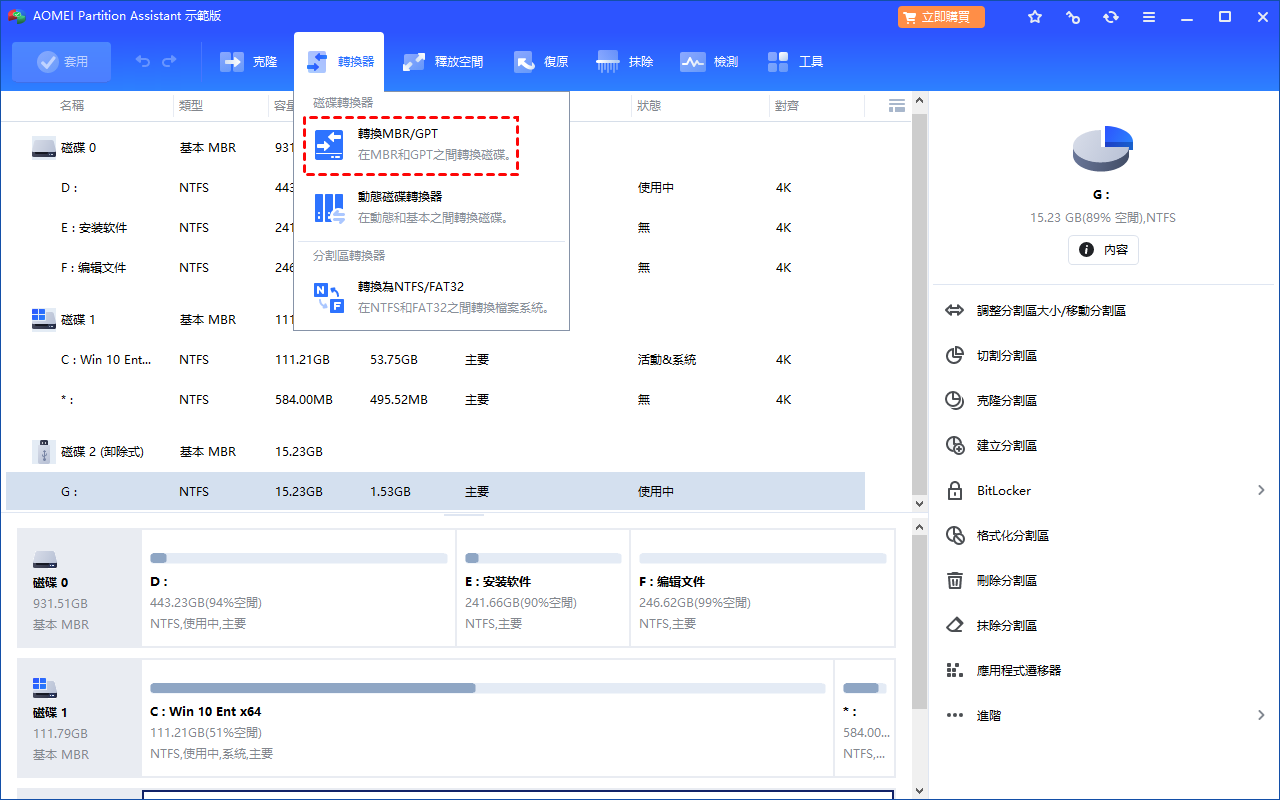Select the C: Win 10 Ent x64 block
This screenshot has width=1280, height=800.
click(x=488, y=718)
